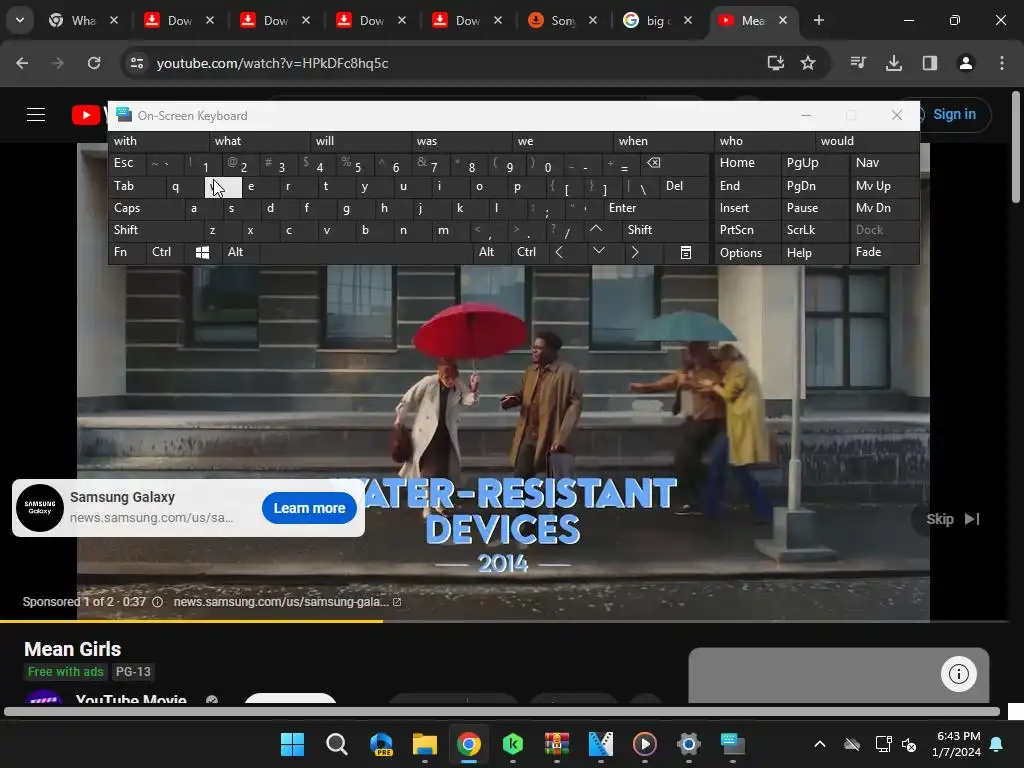Show hidden system tray icons chevron

(820, 744)
